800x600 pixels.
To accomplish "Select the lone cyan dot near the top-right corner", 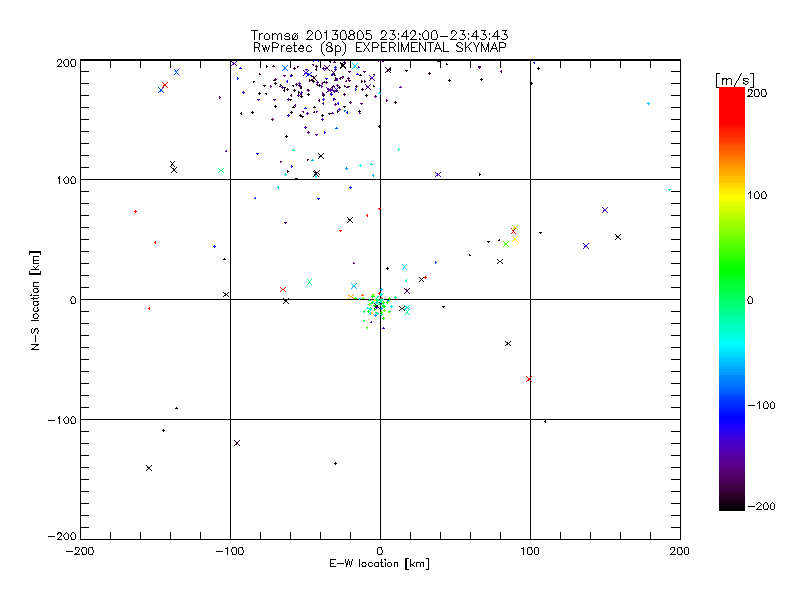I will coord(648,104).
